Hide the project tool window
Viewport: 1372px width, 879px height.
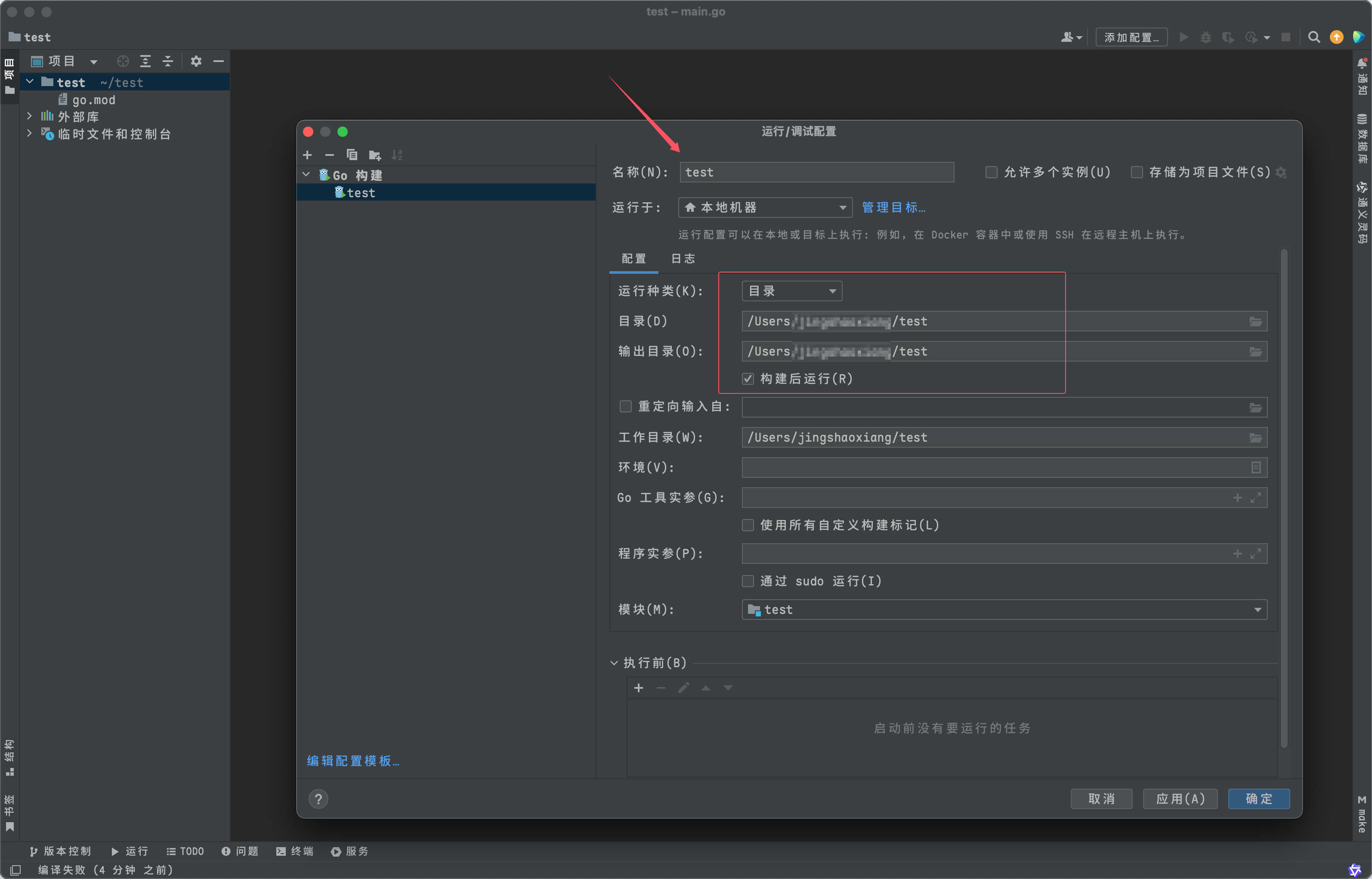click(x=219, y=61)
